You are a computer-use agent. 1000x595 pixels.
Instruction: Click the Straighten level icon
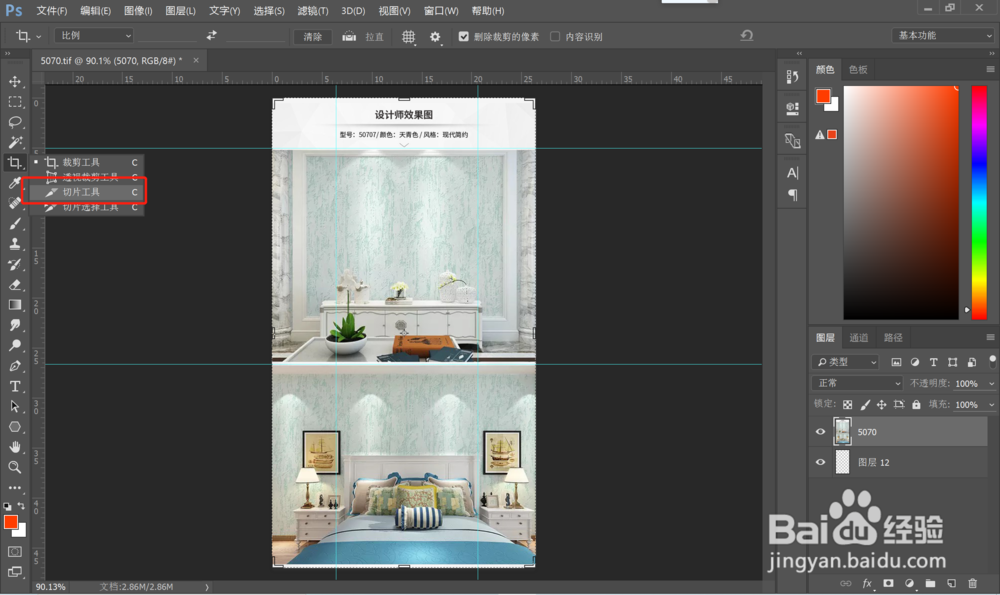pos(349,36)
